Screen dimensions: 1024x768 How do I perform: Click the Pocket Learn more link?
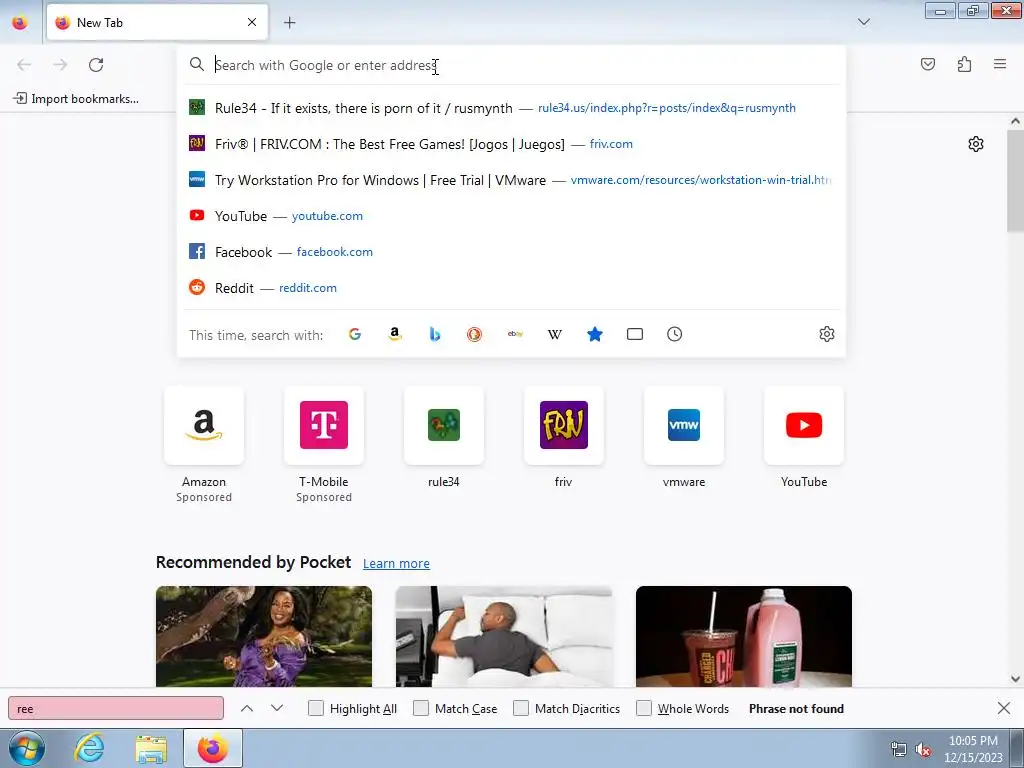(x=396, y=563)
